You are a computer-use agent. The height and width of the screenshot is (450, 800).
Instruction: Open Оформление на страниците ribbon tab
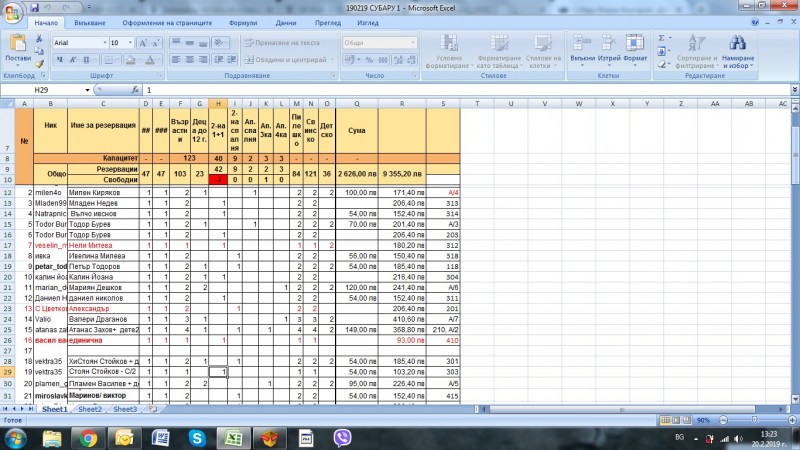(x=167, y=23)
